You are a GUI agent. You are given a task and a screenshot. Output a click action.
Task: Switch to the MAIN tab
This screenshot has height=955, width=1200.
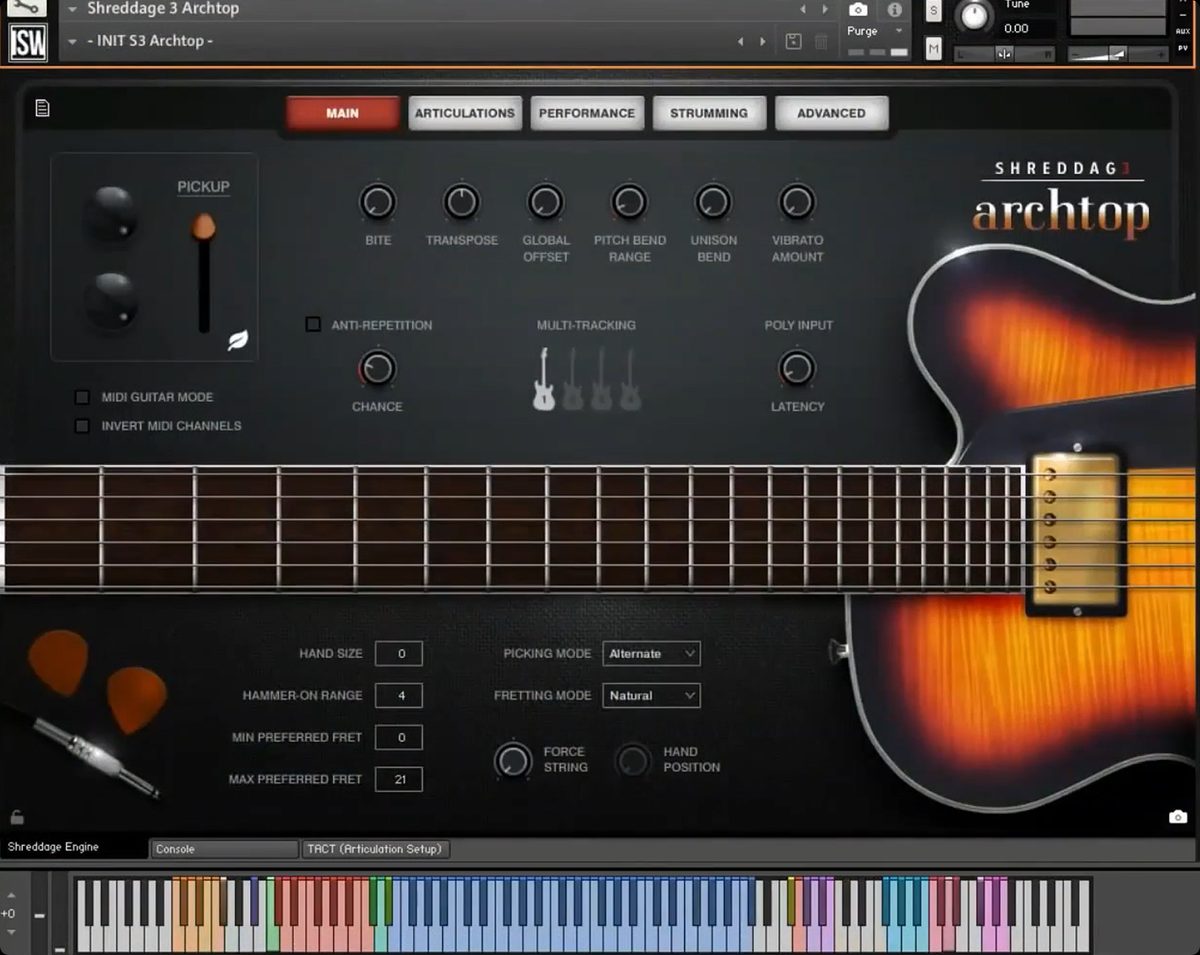tap(342, 113)
